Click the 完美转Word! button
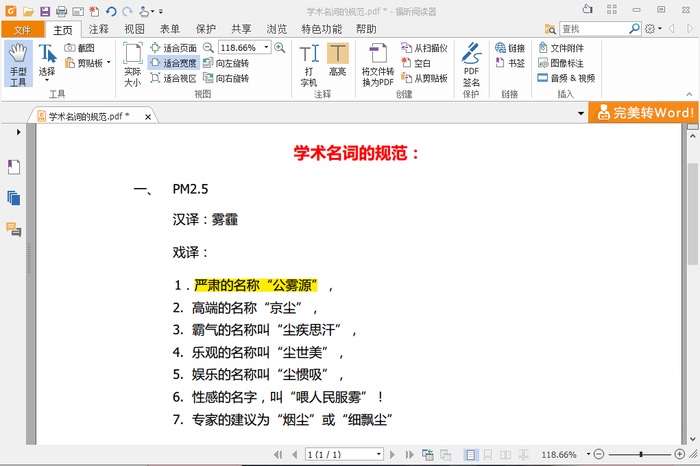This screenshot has height=466, width=700. 644,113
